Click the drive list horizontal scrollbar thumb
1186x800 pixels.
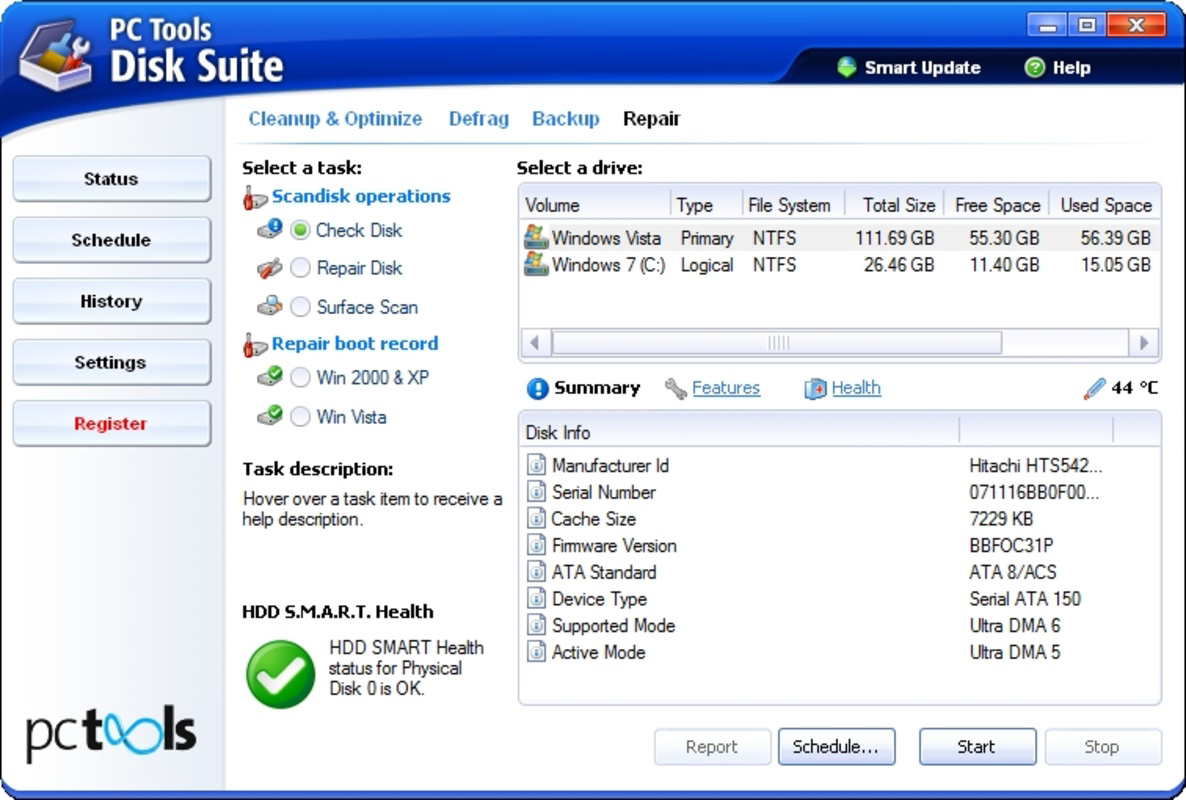(777, 343)
